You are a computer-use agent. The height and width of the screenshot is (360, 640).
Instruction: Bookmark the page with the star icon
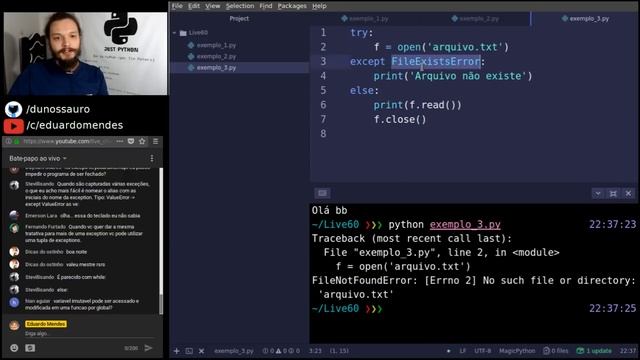(x=142, y=141)
